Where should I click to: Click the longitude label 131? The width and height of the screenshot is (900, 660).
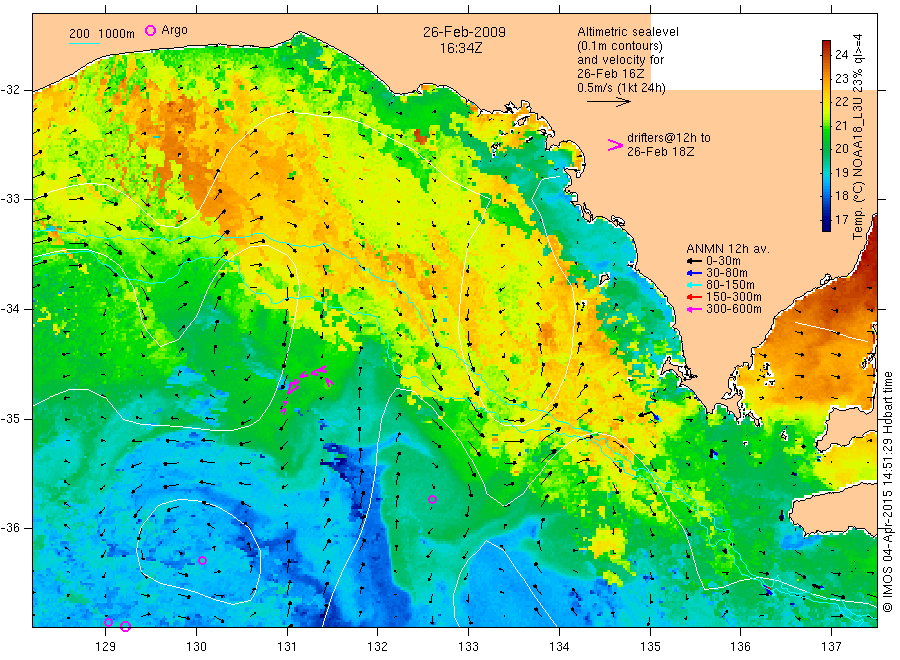point(287,646)
